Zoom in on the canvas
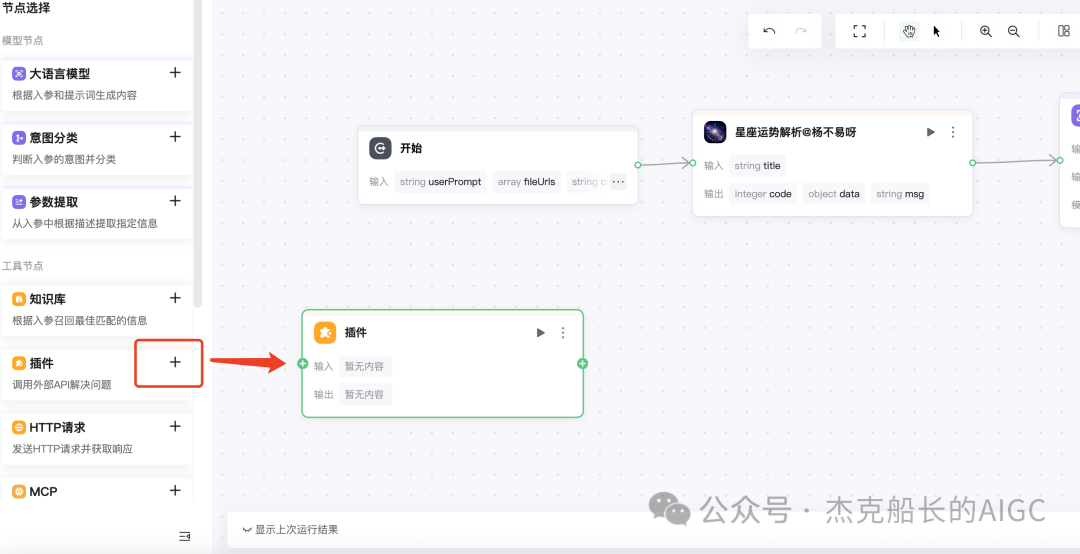The width and height of the screenshot is (1080, 554). [986, 31]
